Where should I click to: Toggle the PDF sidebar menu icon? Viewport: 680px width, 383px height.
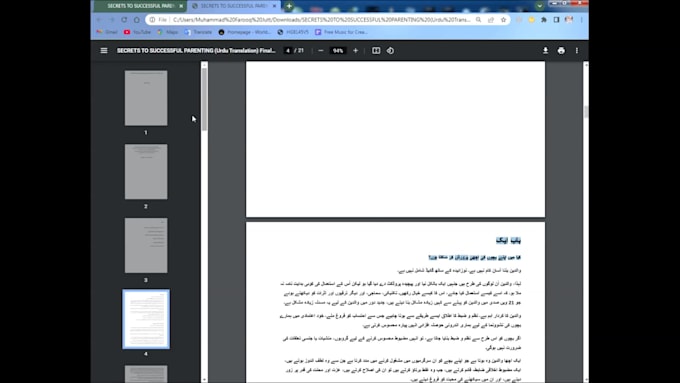104,51
